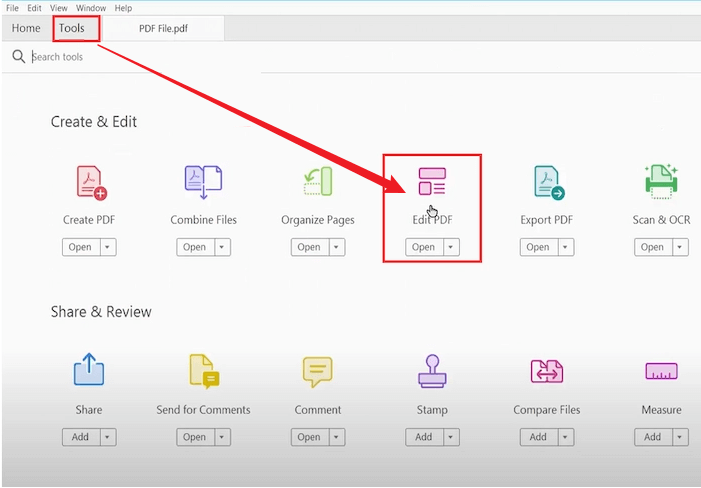Click Add button under Compare Files

click(538, 437)
